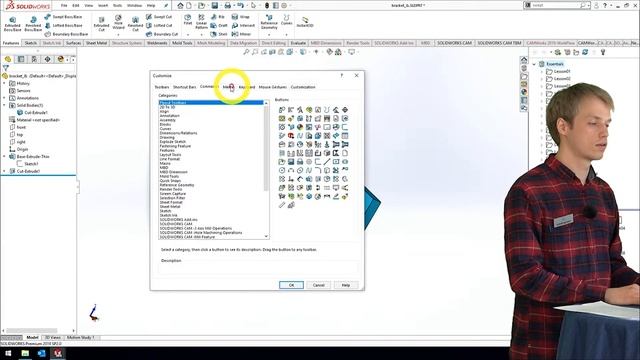640x360 pixels.
Task: Click the Instant3D tool
Action: (x=305, y=22)
